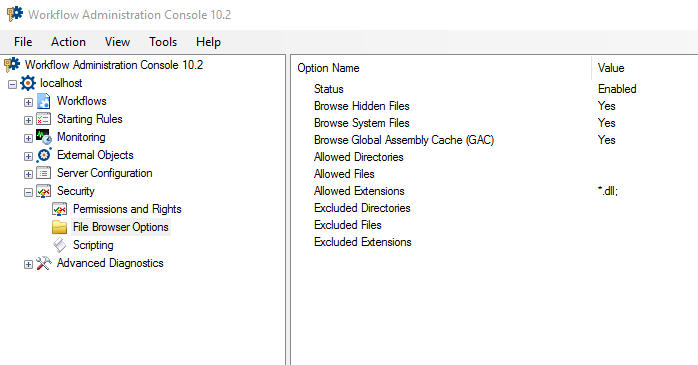Click the Scripting node icon
Viewport: 698px width, 365px height.
[x=60, y=245]
